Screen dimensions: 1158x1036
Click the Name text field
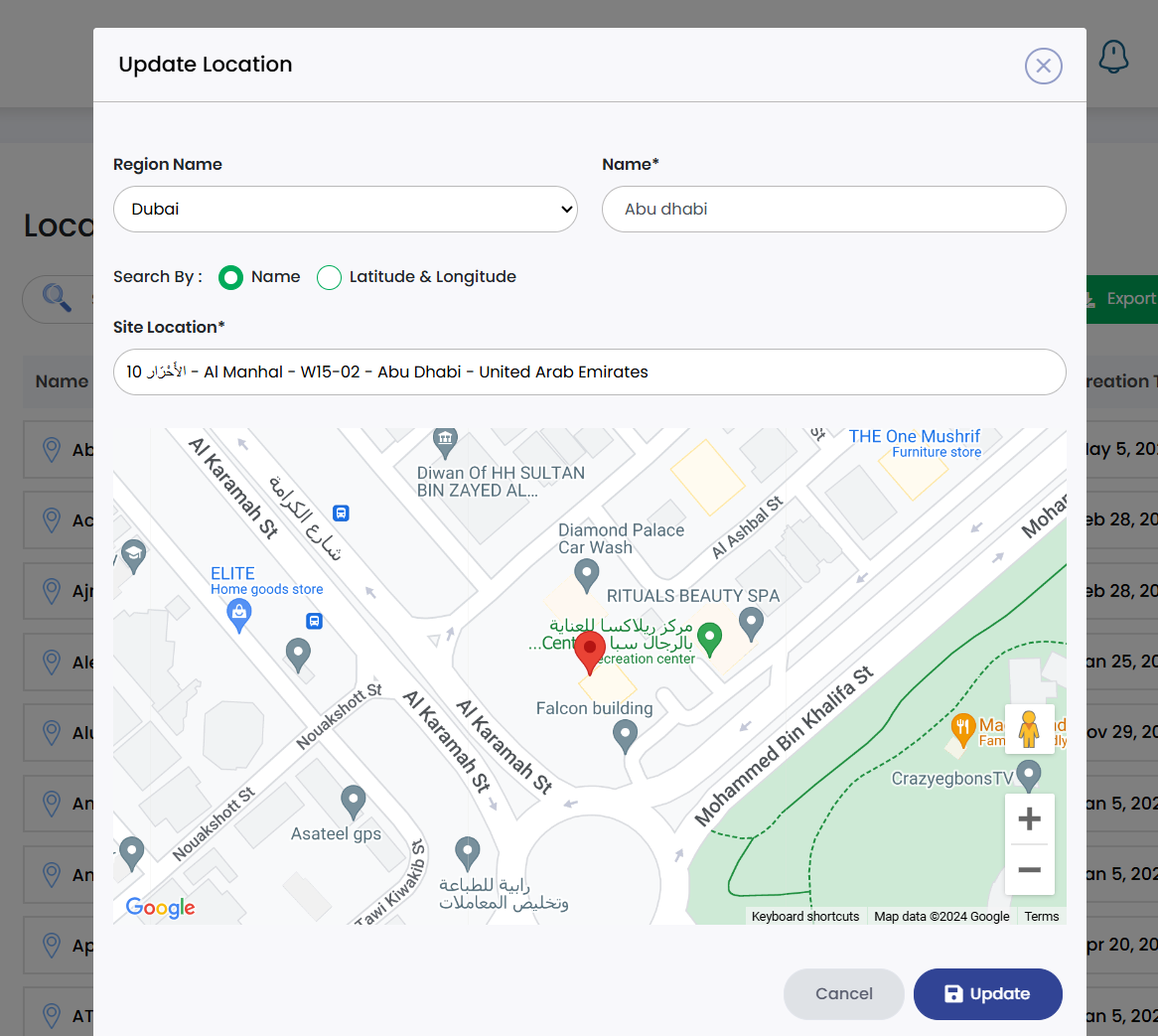pyautogui.click(x=833, y=210)
